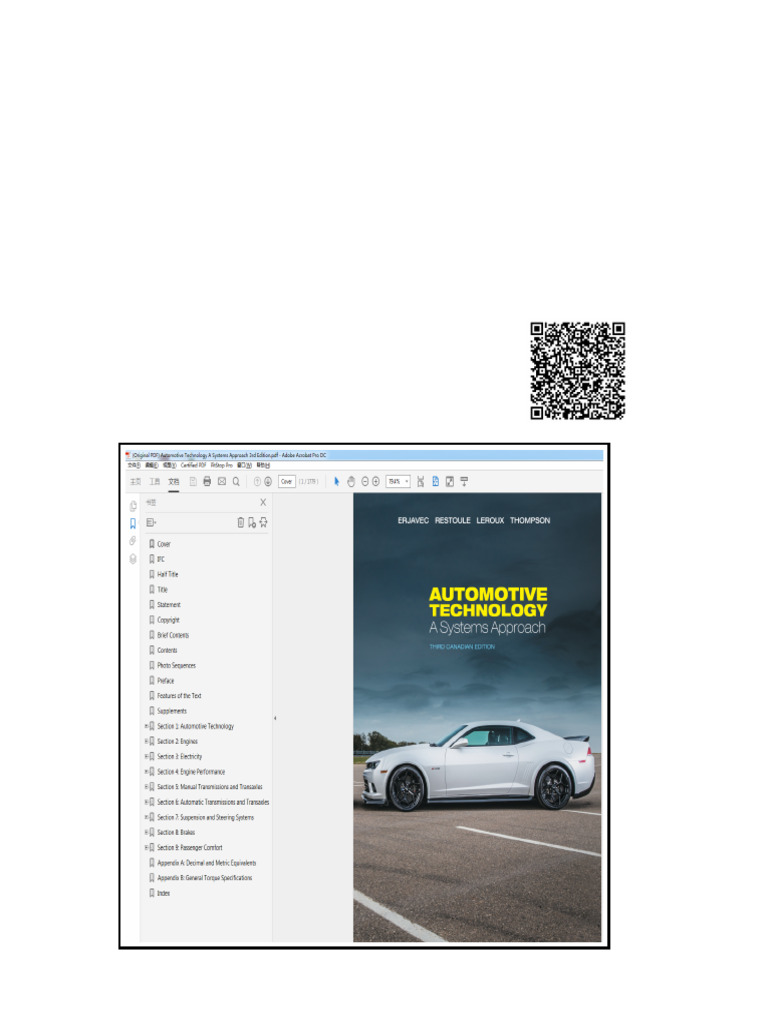Image resolution: width=768 pixels, height=1024 pixels.
Task: Open the Window (W) menu
Action: click(244, 466)
